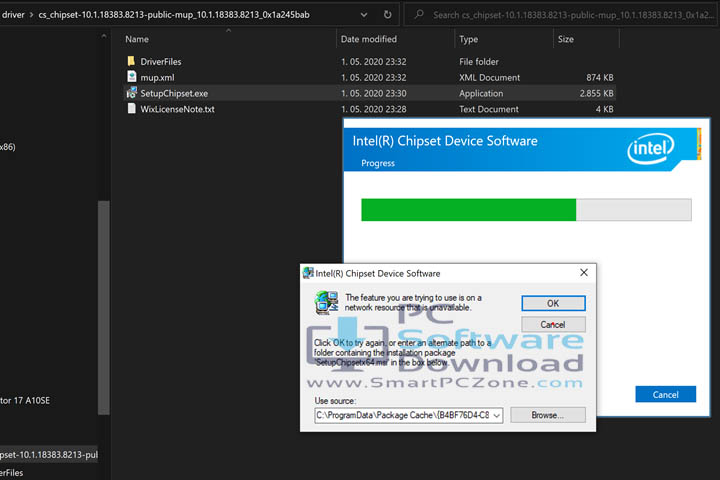Click the WixLicenseNote.txt file icon

point(132,109)
